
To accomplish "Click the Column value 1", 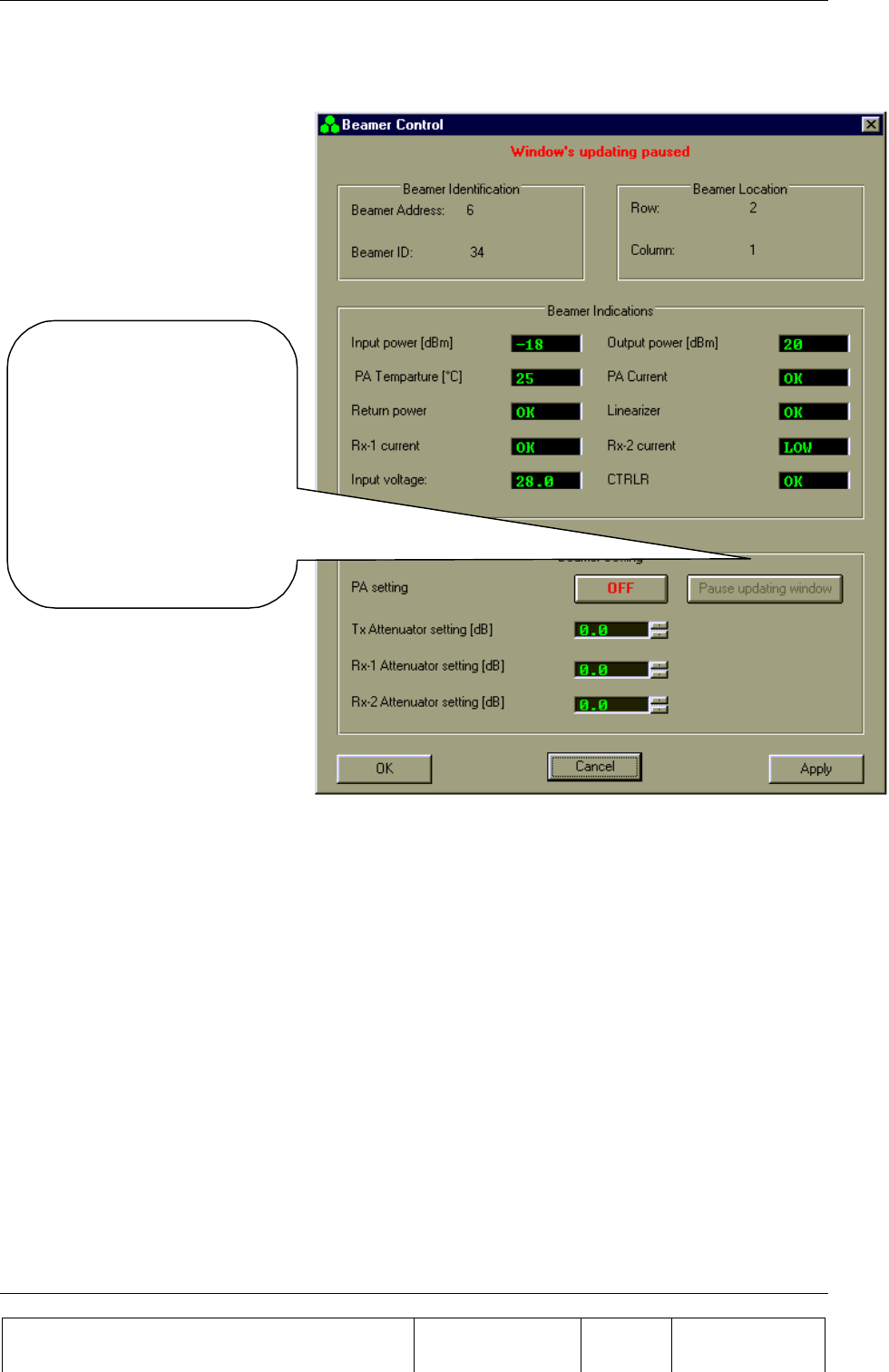I will (x=752, y=250).
